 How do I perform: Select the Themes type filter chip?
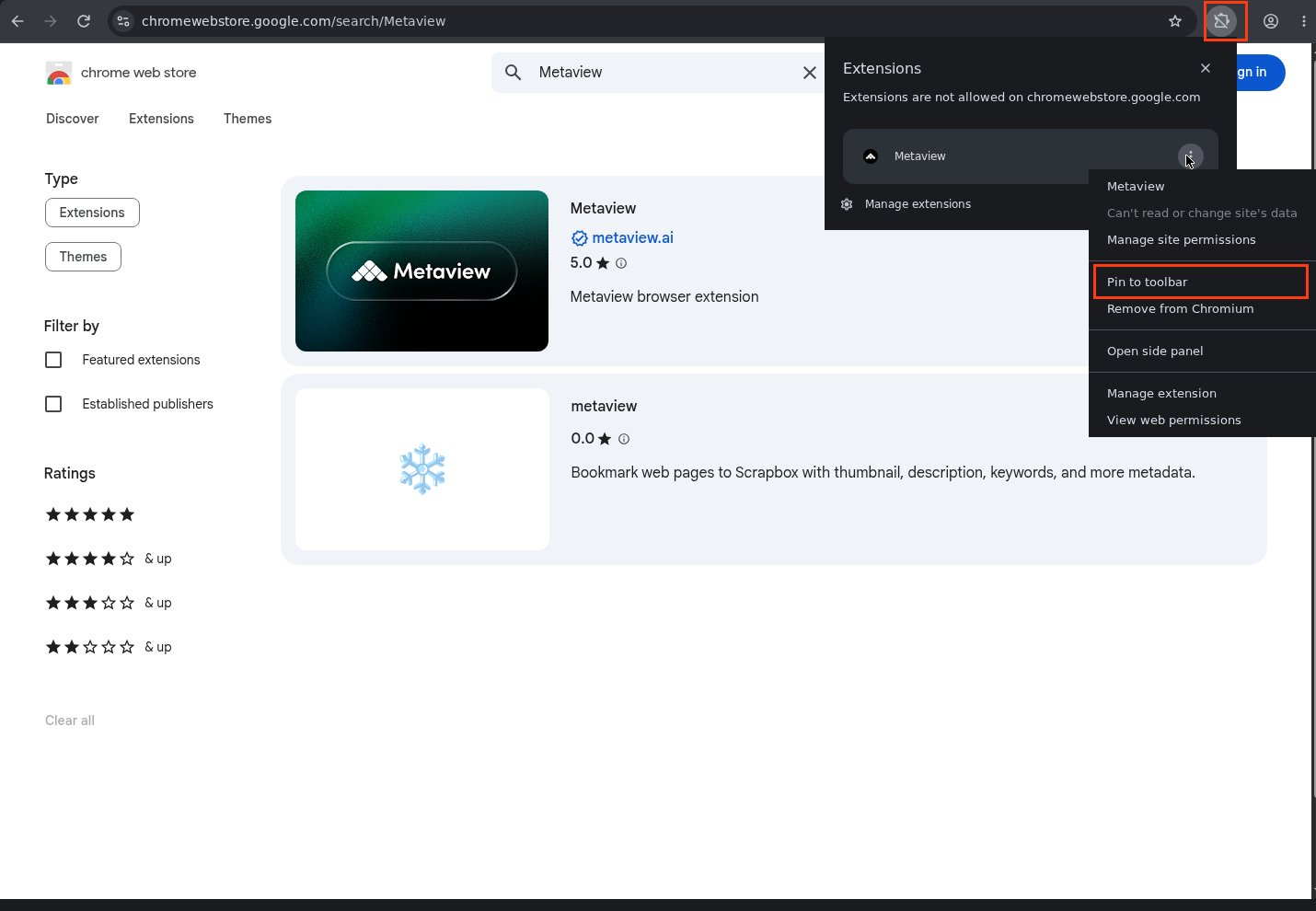(x=83, y=257)
